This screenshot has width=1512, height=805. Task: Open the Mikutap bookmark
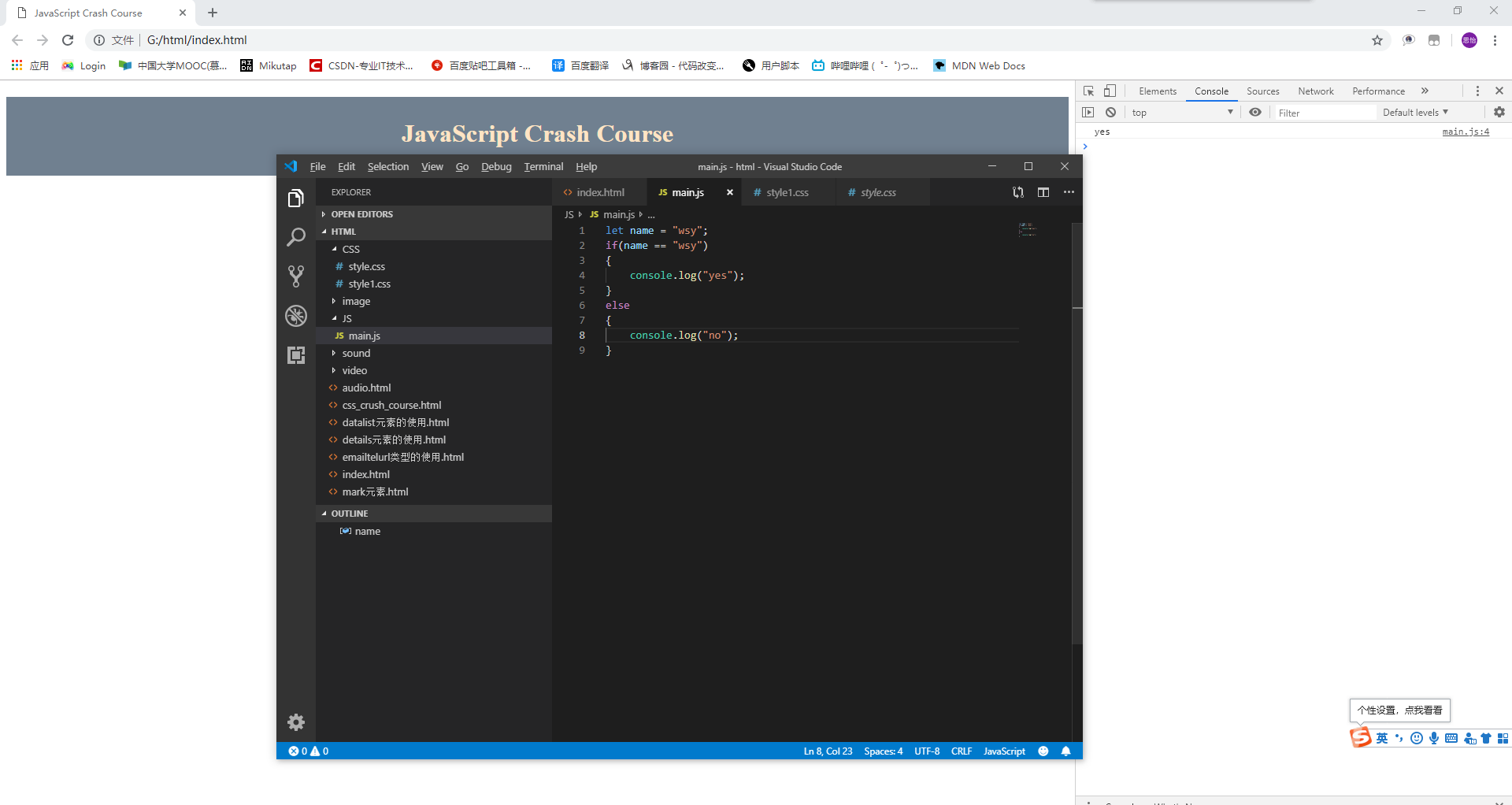click(x=269, y=65)
